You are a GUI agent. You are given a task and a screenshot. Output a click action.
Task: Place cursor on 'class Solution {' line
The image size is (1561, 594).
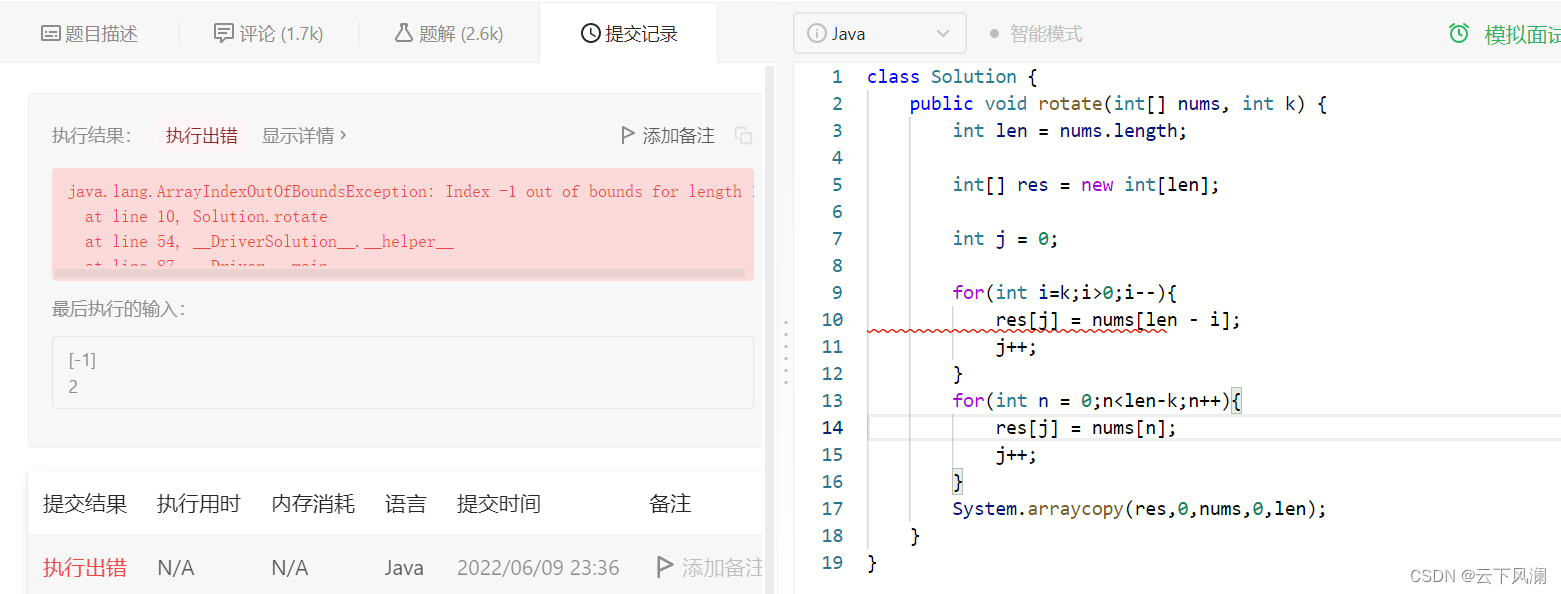[952, 76]
